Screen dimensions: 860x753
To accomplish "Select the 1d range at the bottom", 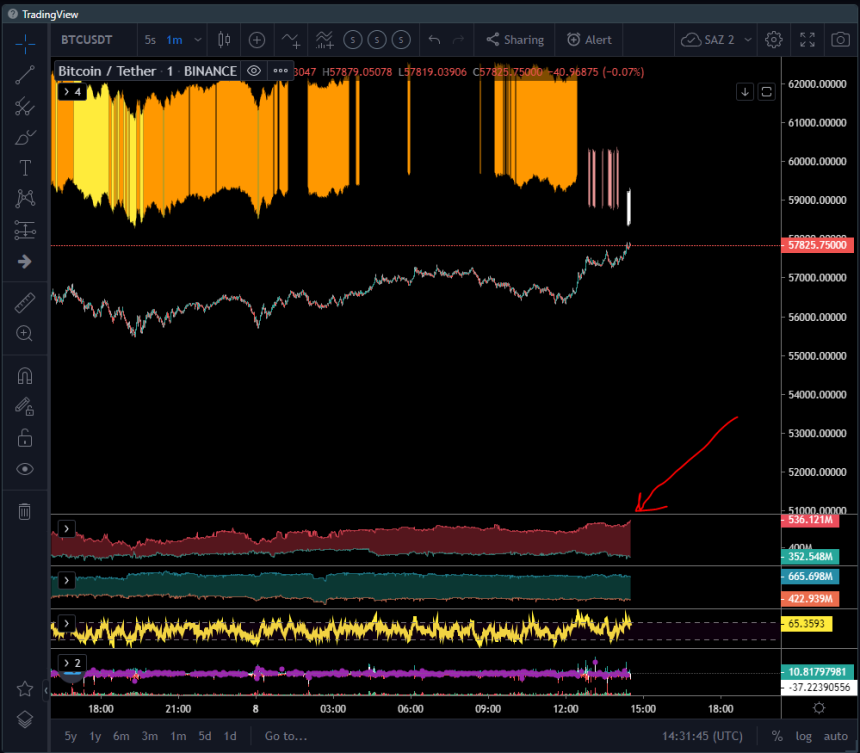I will click(231, 735).
